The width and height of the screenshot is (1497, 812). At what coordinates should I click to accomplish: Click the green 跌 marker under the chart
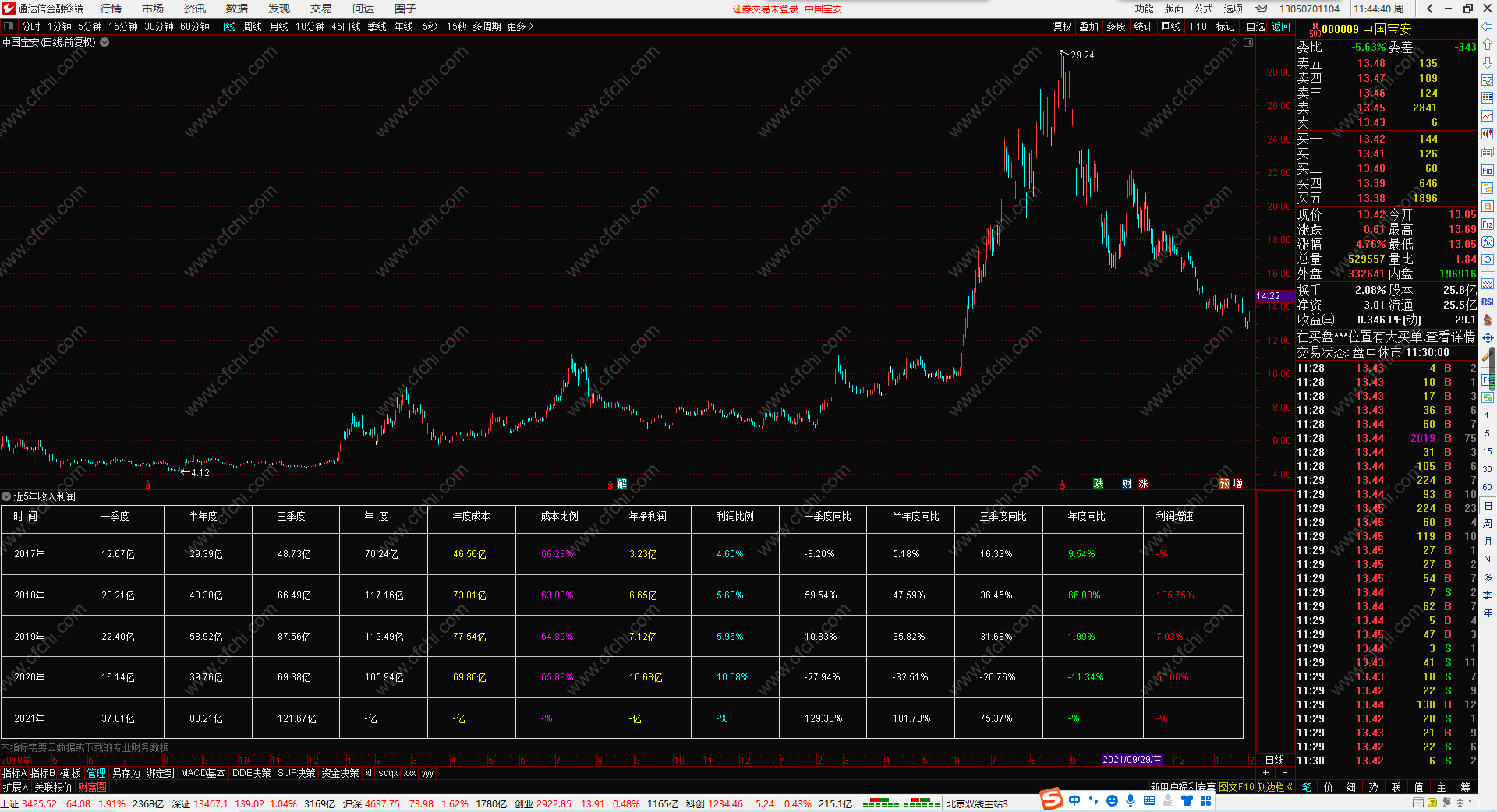pyautogui.click(x=1099, y=484)
